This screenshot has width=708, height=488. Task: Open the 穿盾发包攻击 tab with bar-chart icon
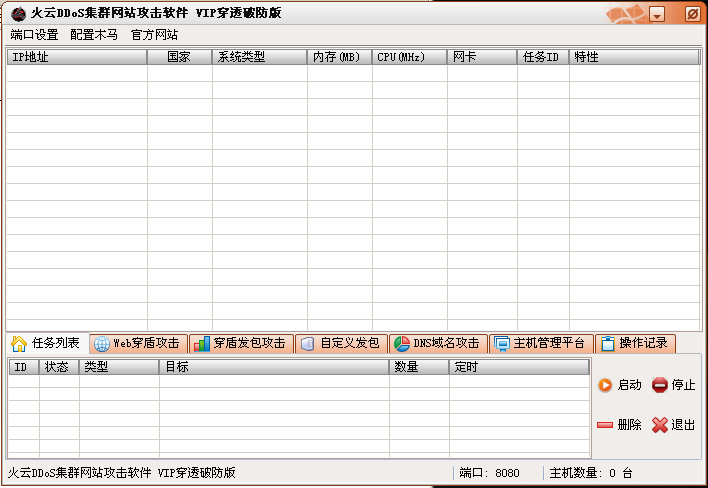click(x=241, y=344)
